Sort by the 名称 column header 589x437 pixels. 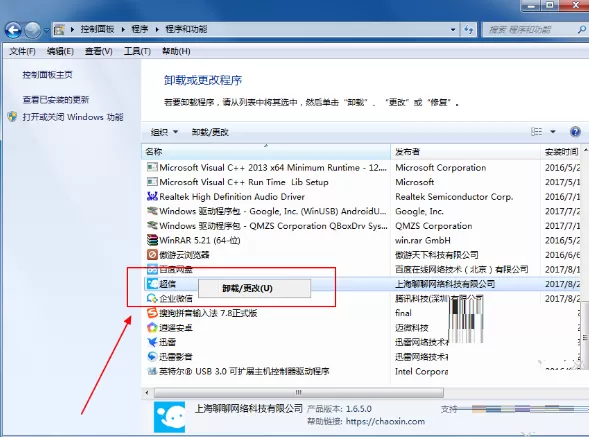tap(266, 152)
